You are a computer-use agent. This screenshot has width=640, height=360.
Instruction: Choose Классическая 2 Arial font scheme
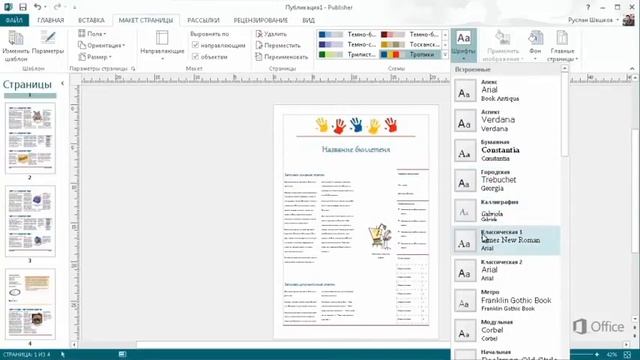[x=506, y=271]
